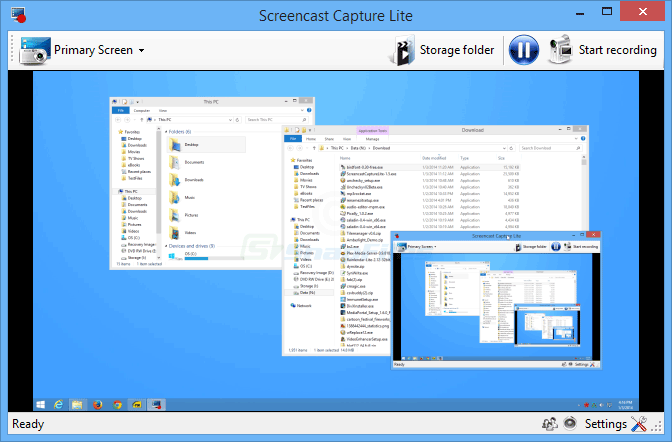Click the Ready status text

coord(28,424)
